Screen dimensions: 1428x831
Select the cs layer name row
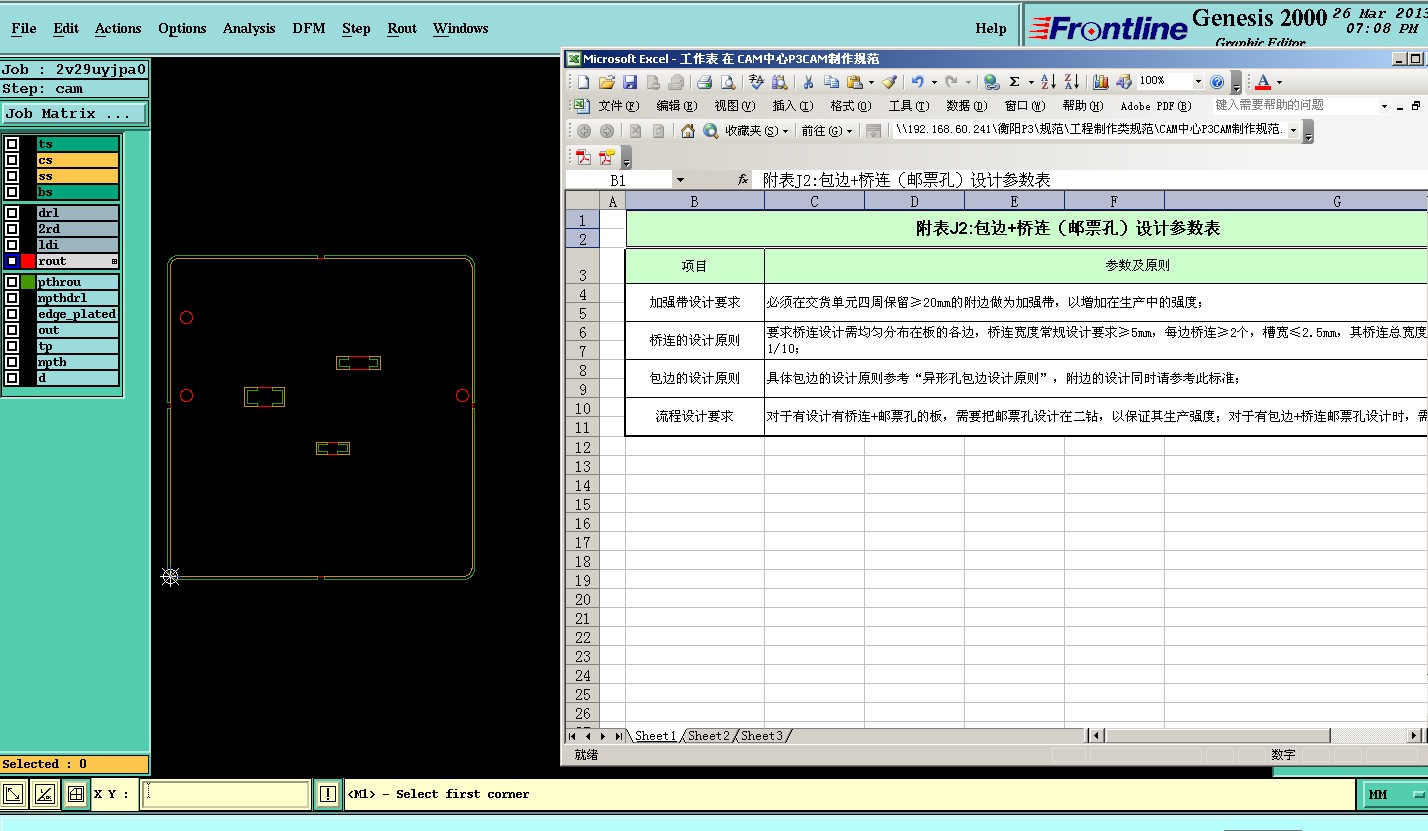point(77,160)
